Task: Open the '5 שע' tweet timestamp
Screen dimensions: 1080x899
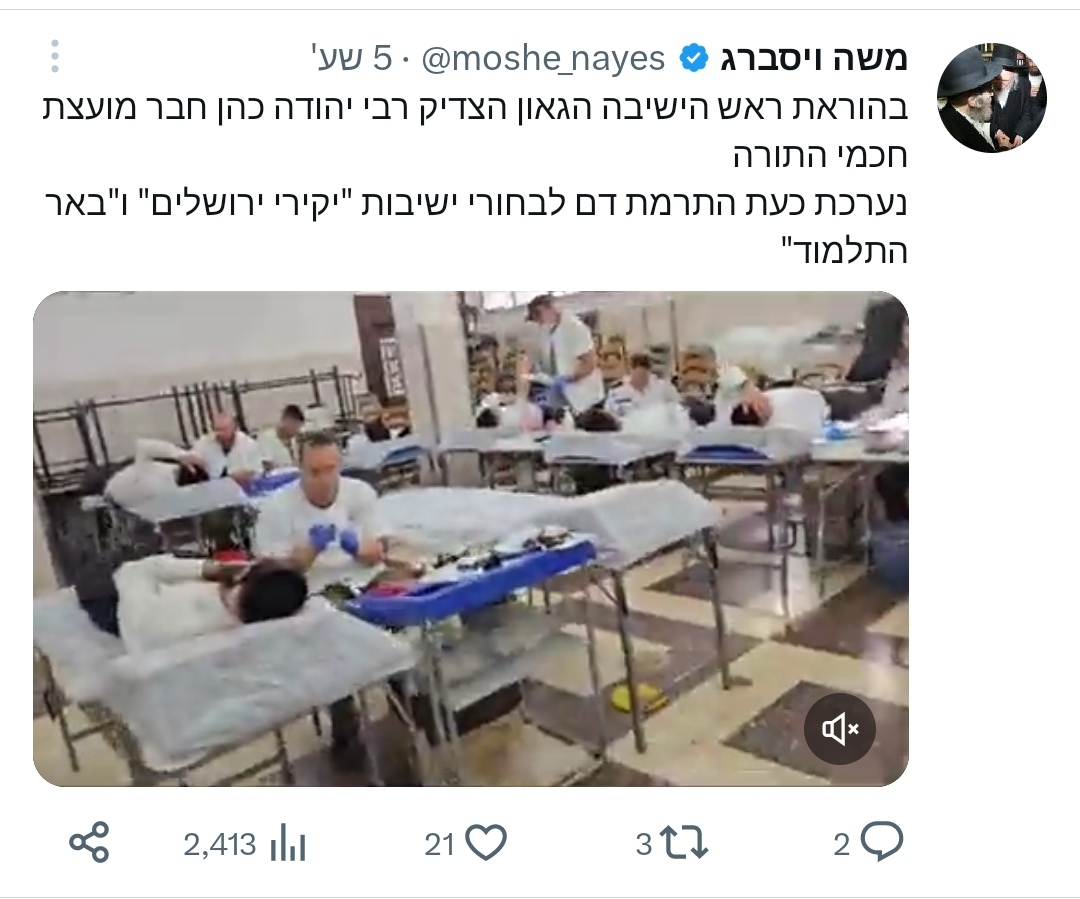Action: [x=353, y=59]
